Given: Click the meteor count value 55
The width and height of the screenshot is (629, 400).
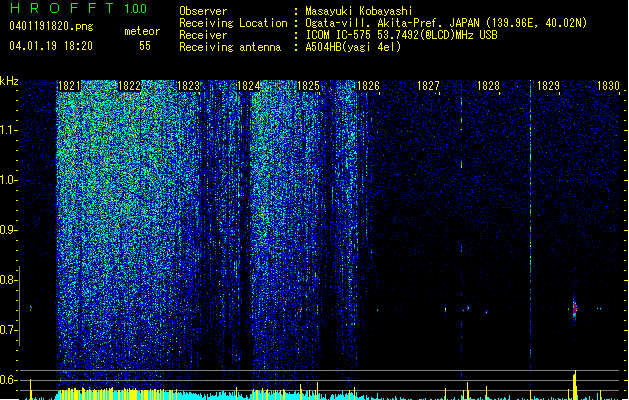Looking at the screenshot, I should coord(145,46).
